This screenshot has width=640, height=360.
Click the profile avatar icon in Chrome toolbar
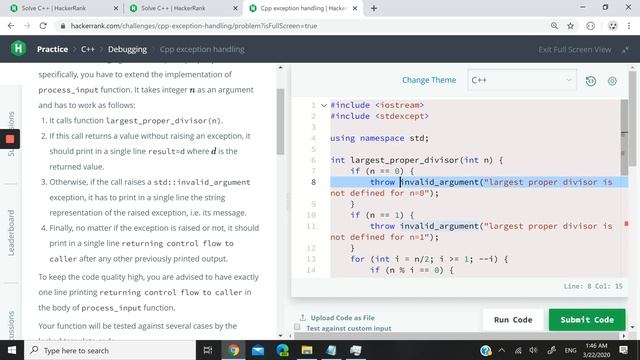coord(613,26)
